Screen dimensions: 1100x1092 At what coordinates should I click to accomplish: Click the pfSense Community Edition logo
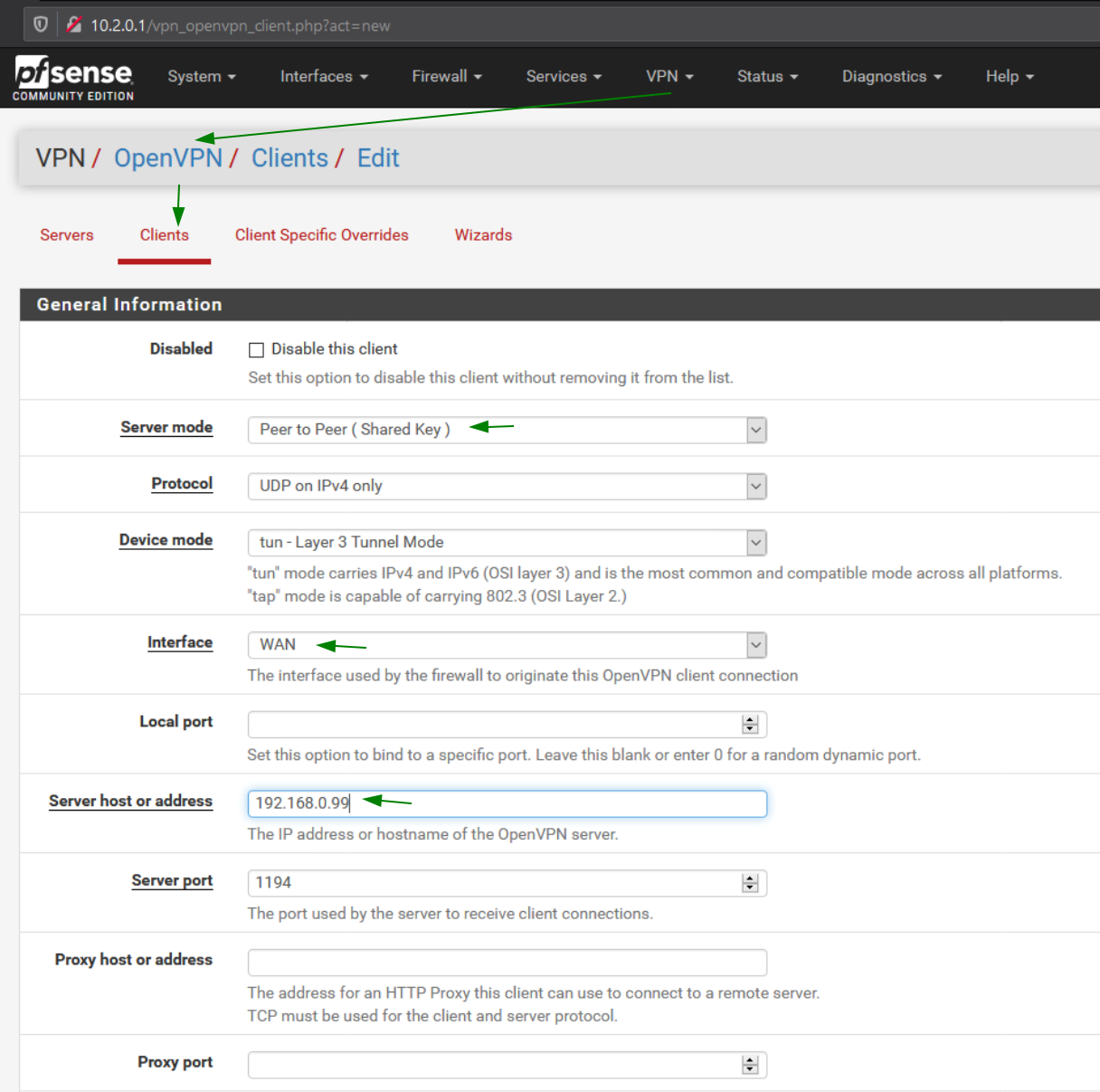tap(73, 78)
